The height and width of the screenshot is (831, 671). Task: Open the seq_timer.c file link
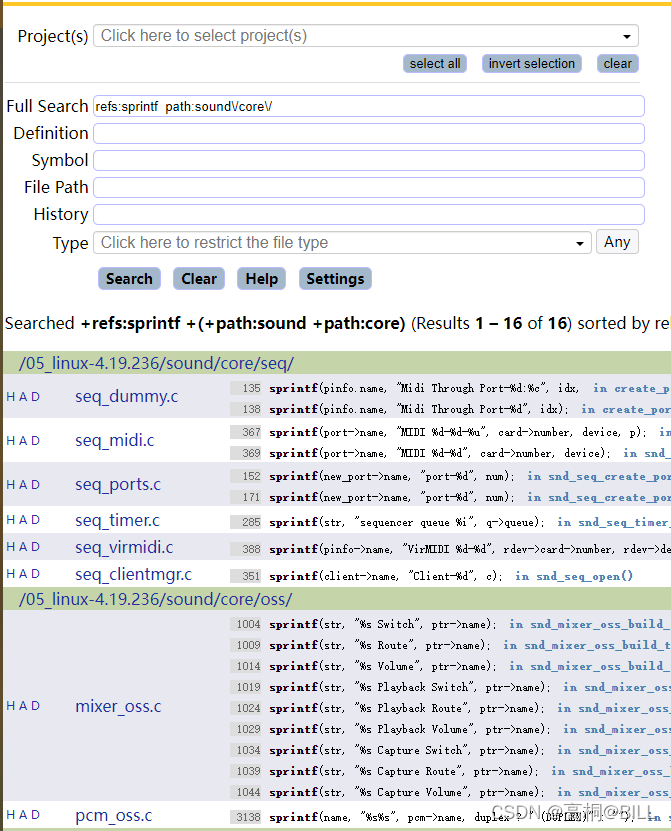117,520
